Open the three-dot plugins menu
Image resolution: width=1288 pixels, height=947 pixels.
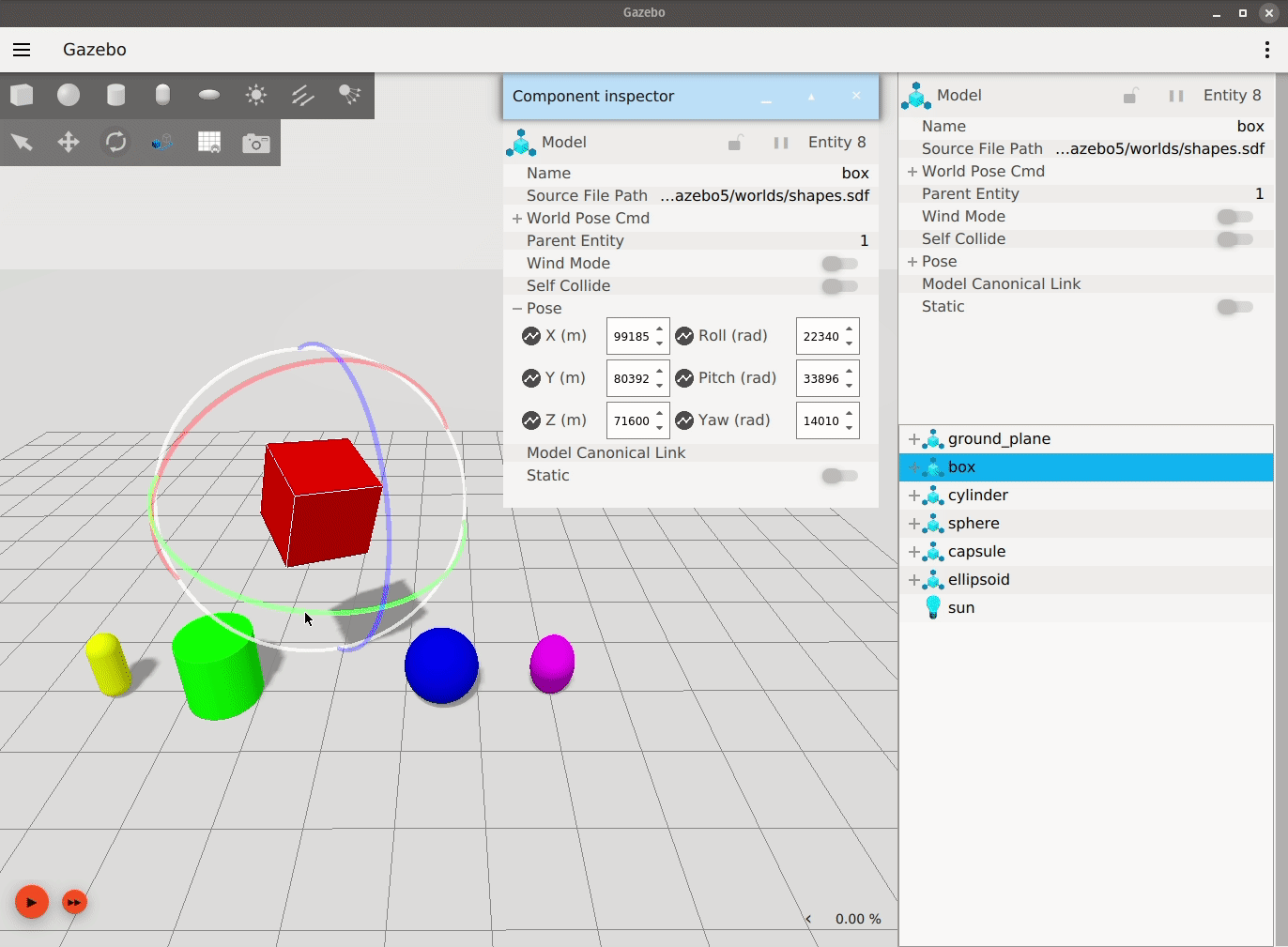click(x=1267, y=50)
